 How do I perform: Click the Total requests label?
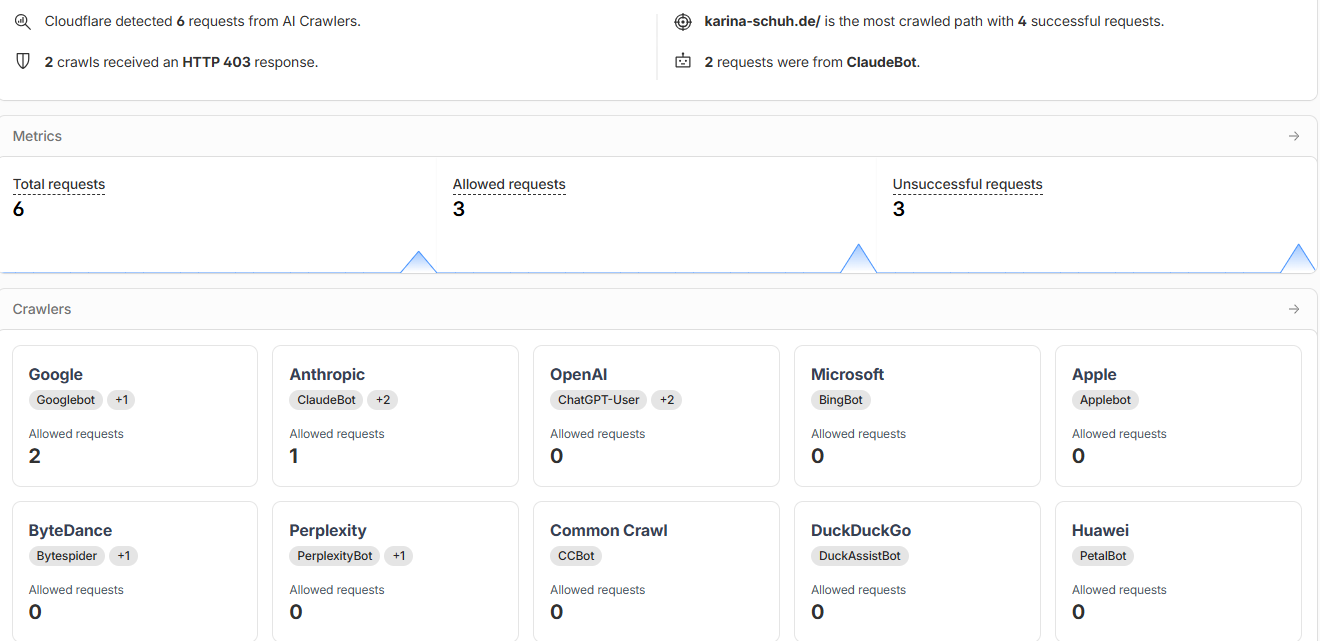[59, 185]
